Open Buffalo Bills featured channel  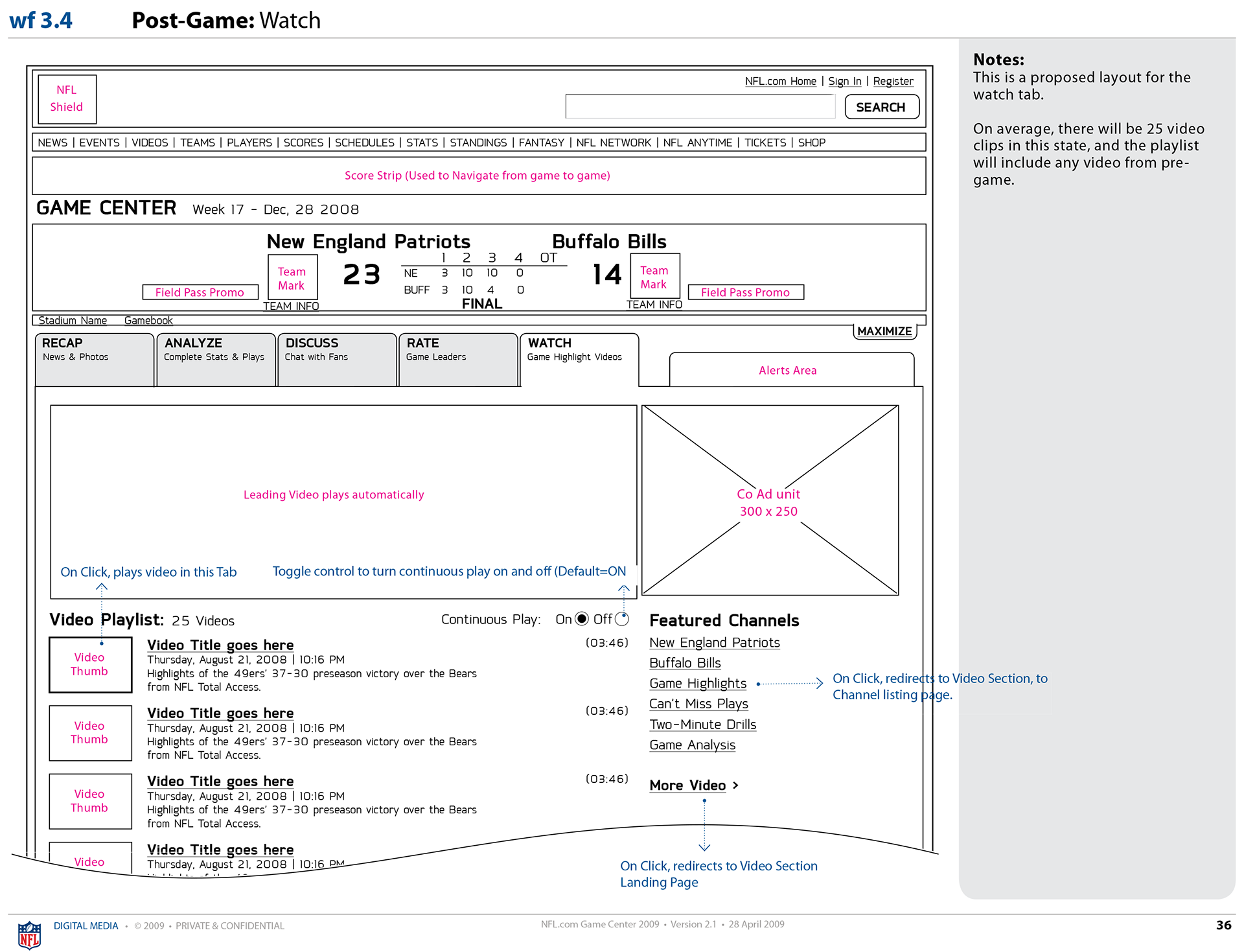pos(685,663)
